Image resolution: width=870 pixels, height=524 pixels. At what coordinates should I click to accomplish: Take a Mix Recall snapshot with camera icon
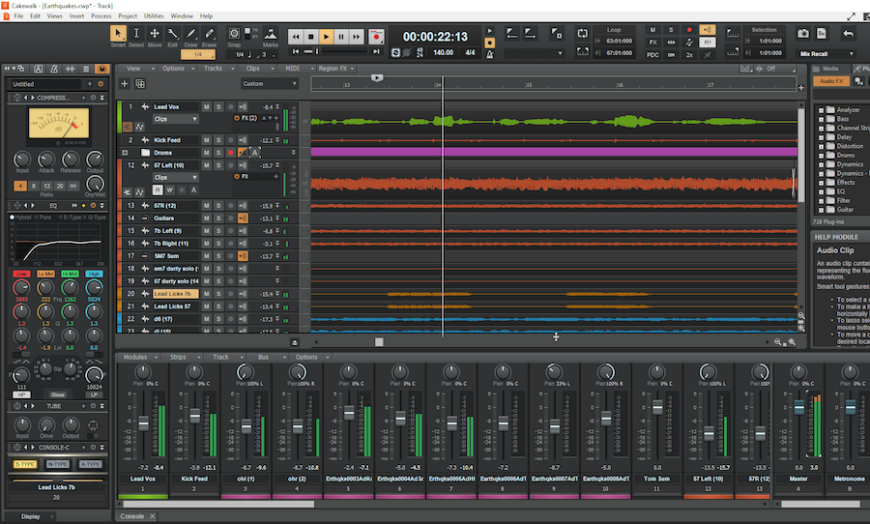[x=803, y=34]
